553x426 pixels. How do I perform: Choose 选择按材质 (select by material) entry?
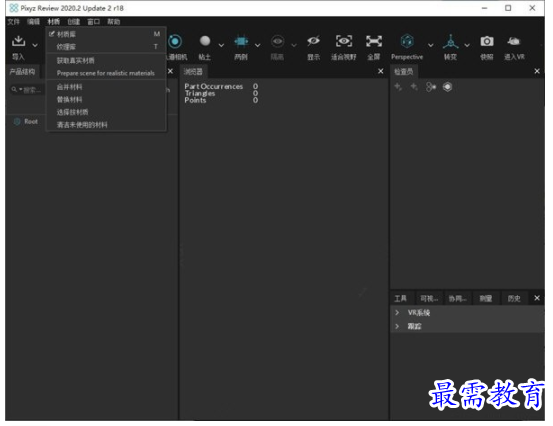point(106,112)
